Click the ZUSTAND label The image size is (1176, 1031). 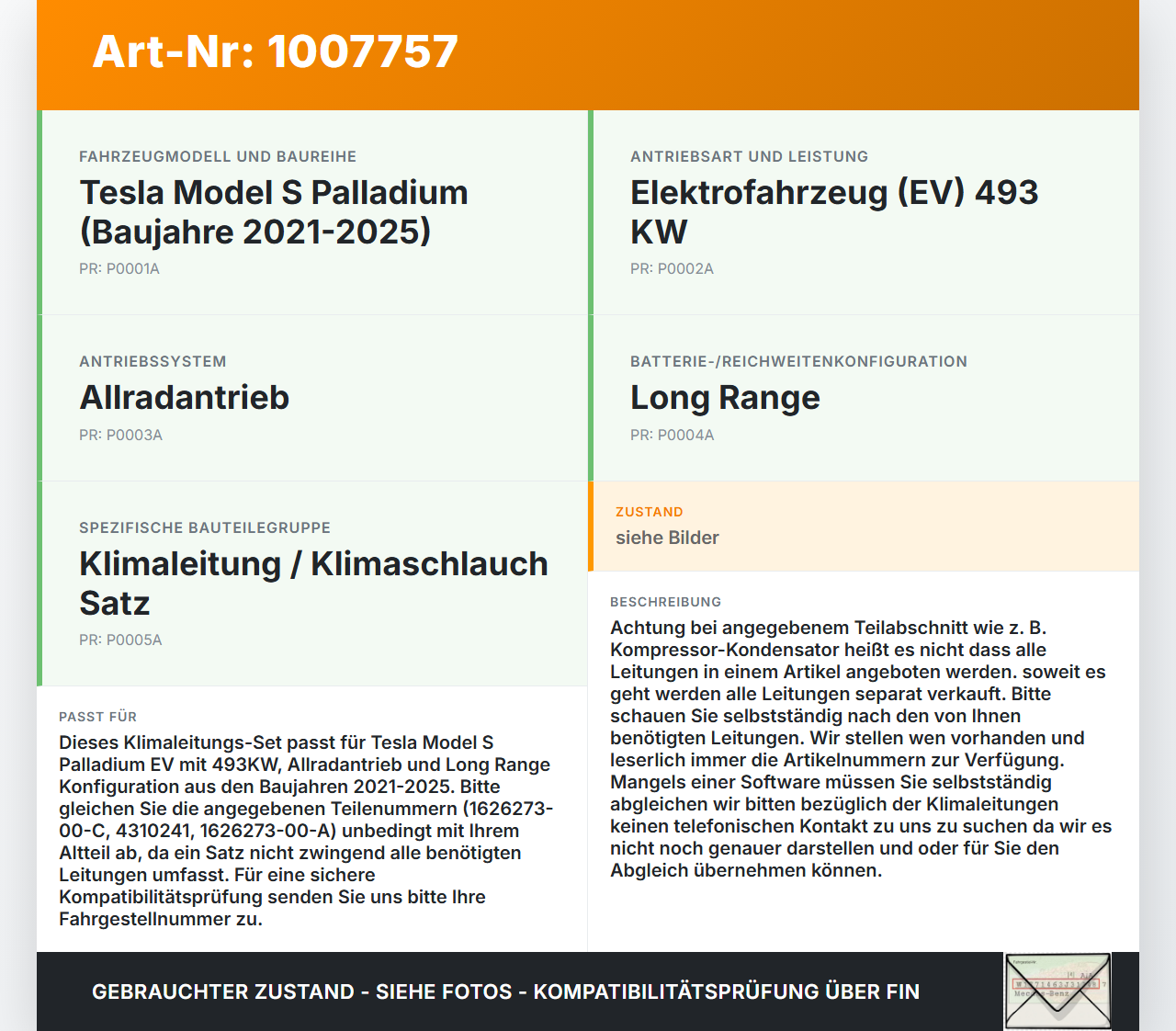click(650, 513)
